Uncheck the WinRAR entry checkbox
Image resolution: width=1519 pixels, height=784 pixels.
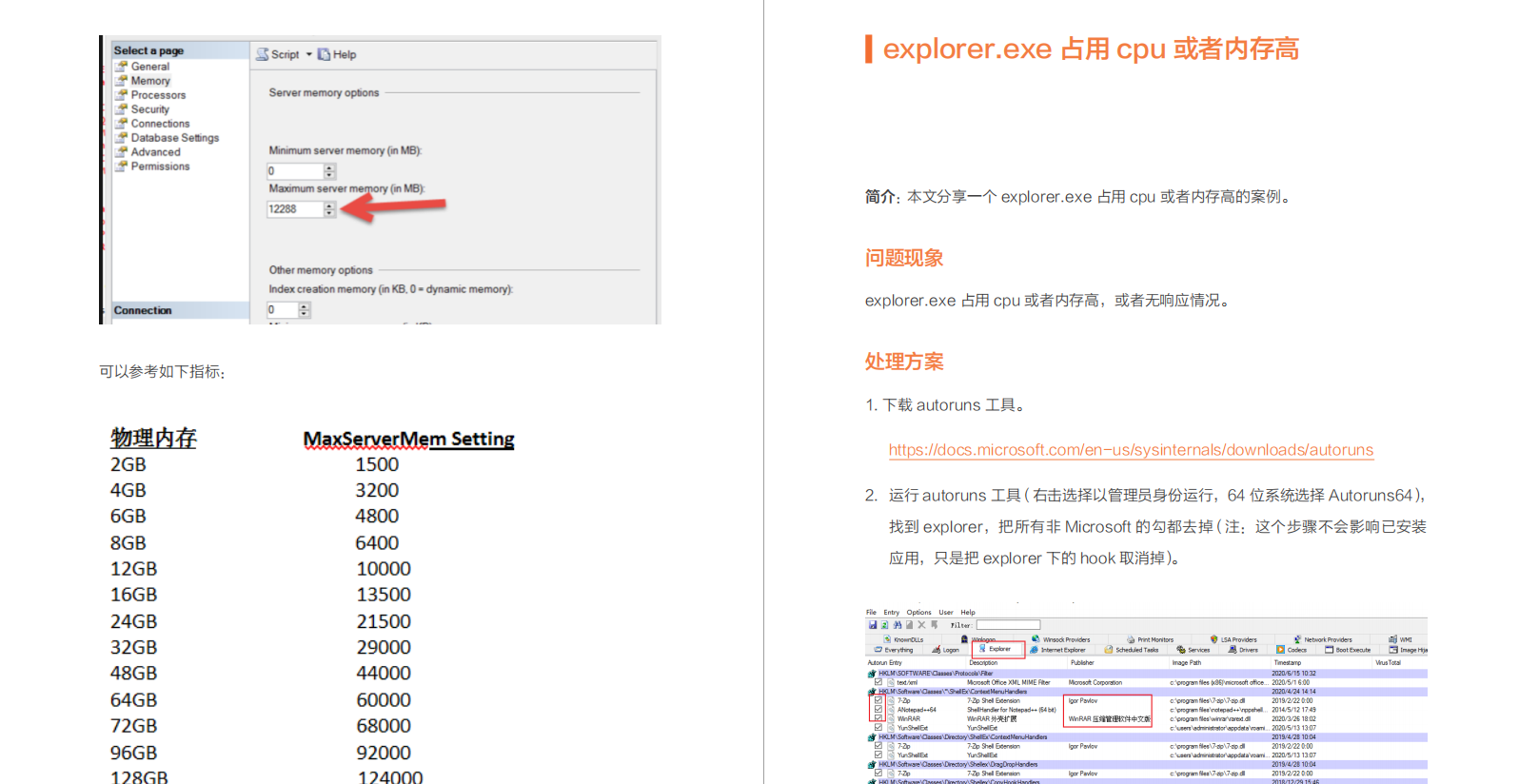pyautogui.click(x=878, y=718)
